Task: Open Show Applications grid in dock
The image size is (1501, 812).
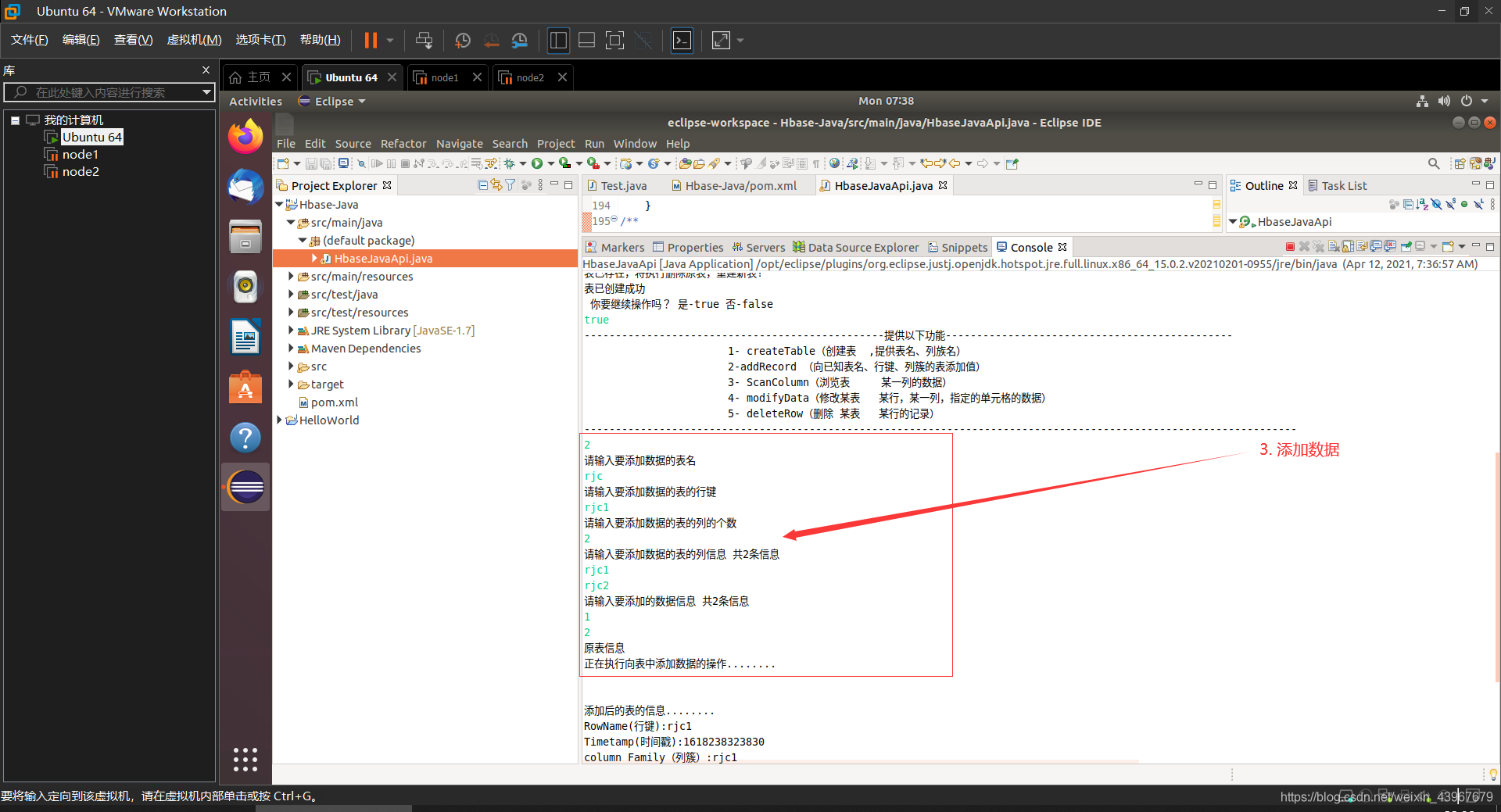Action: pos(245,759)
